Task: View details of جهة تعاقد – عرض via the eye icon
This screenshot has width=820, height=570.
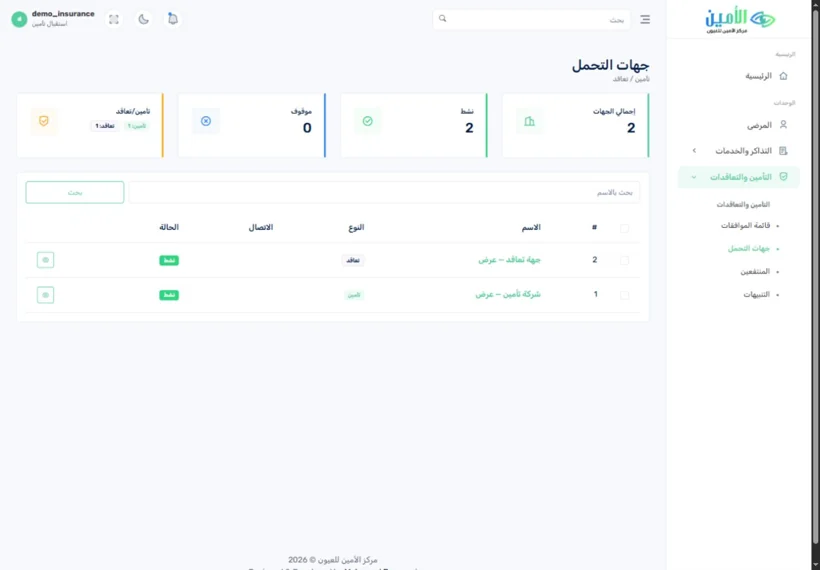Action: pos(45,260)
